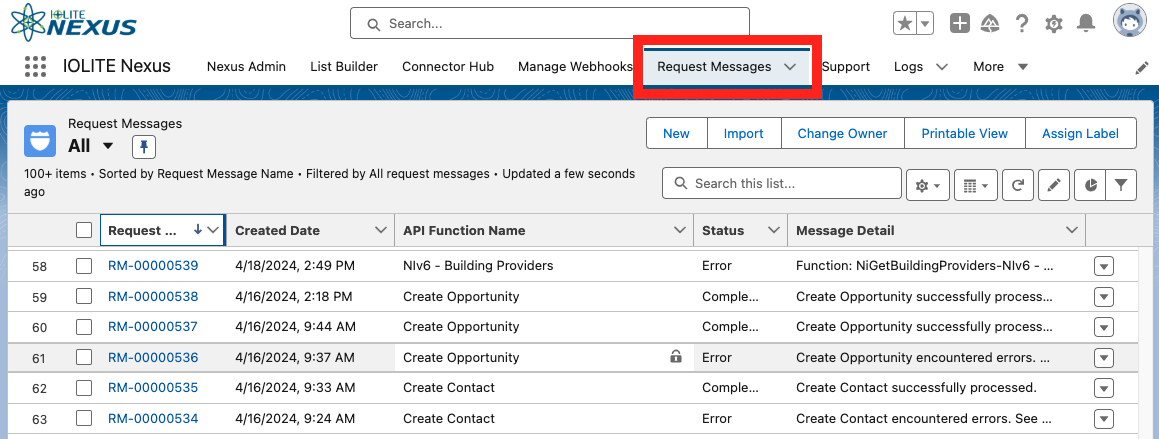Open the App Launcher grid icon
The image size is (1159, 439).
click(x=35, y=67)
